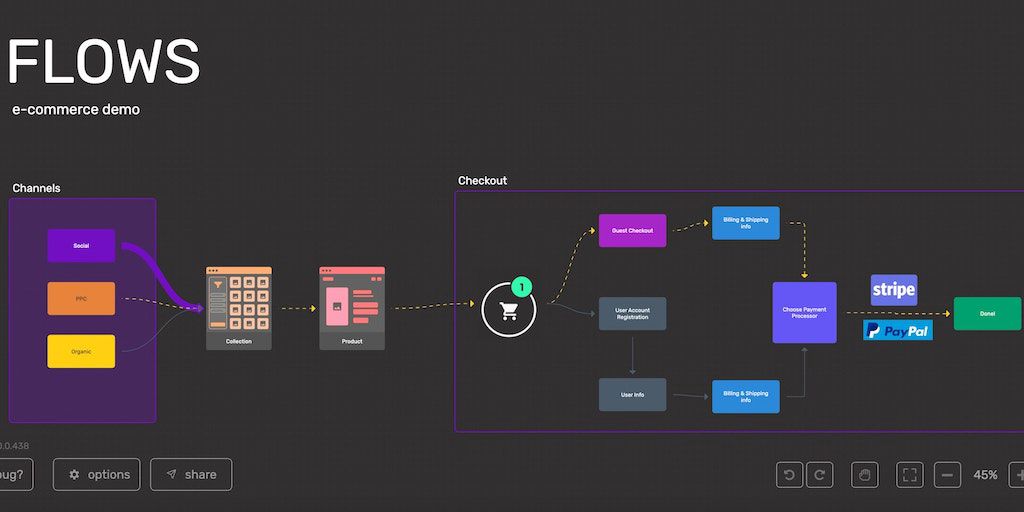Select Billing & Shipping node after User Info
1024x512 pixels.
tap(746, 396)
